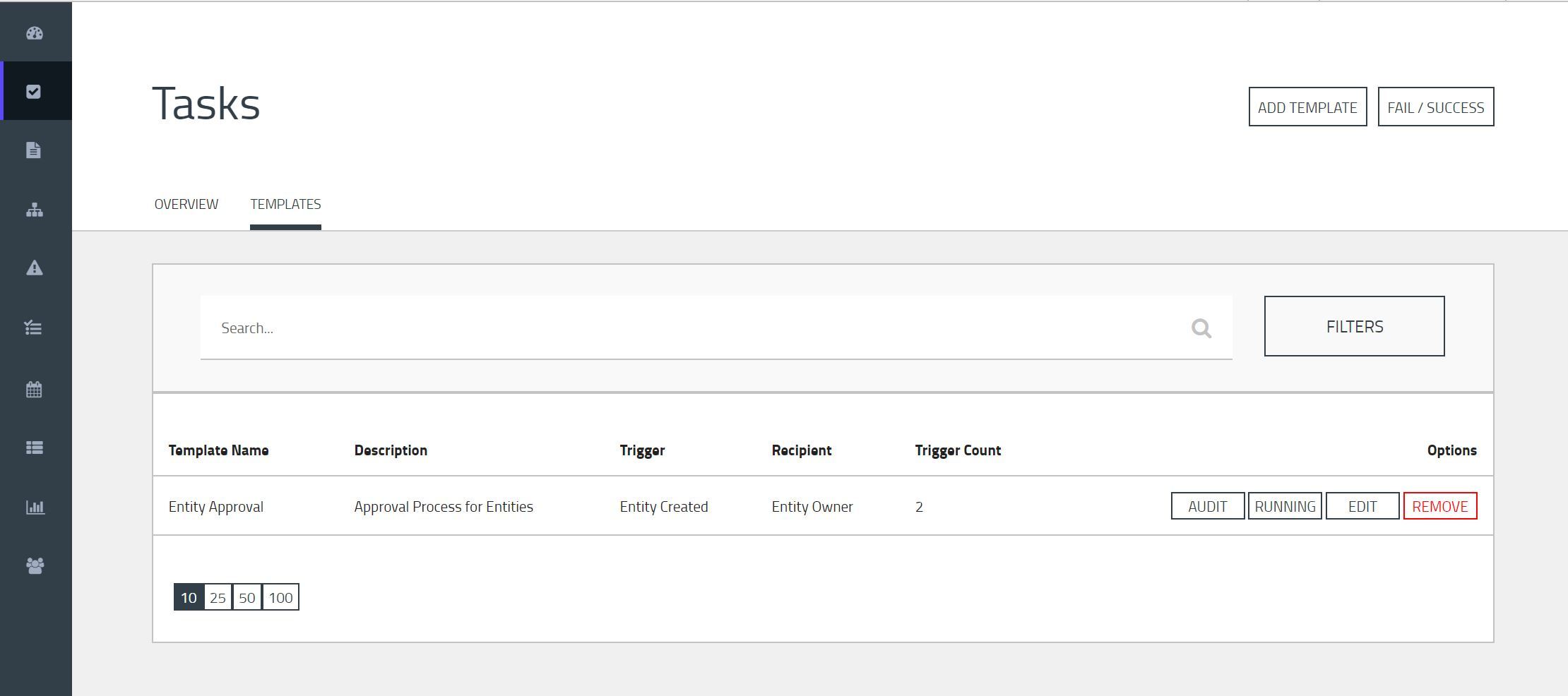Image resolution: width=1568 pixels, height=696 pixels.
Task: Sort by Trigger column header
Action: coord(642,450)
